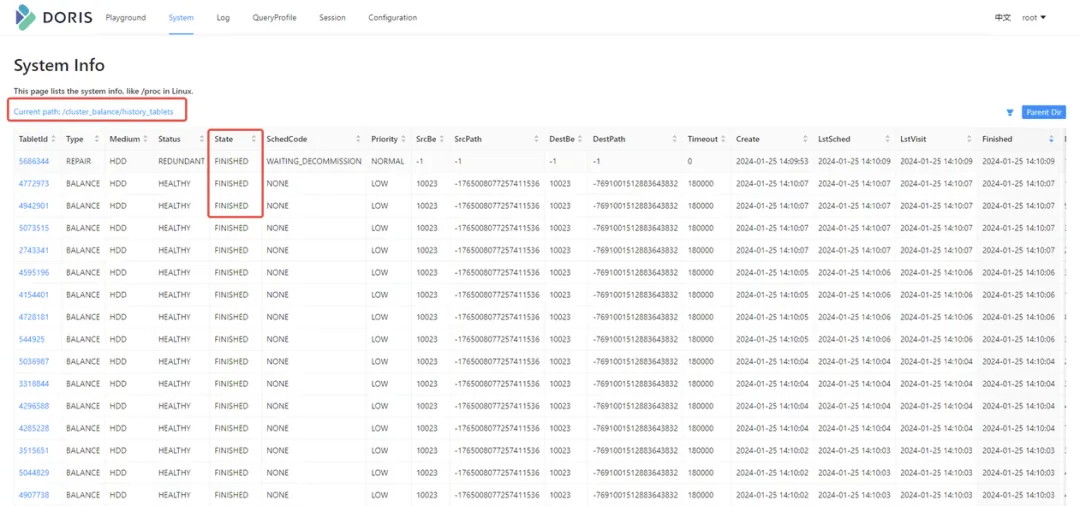Open the Configuration tab

392,18
